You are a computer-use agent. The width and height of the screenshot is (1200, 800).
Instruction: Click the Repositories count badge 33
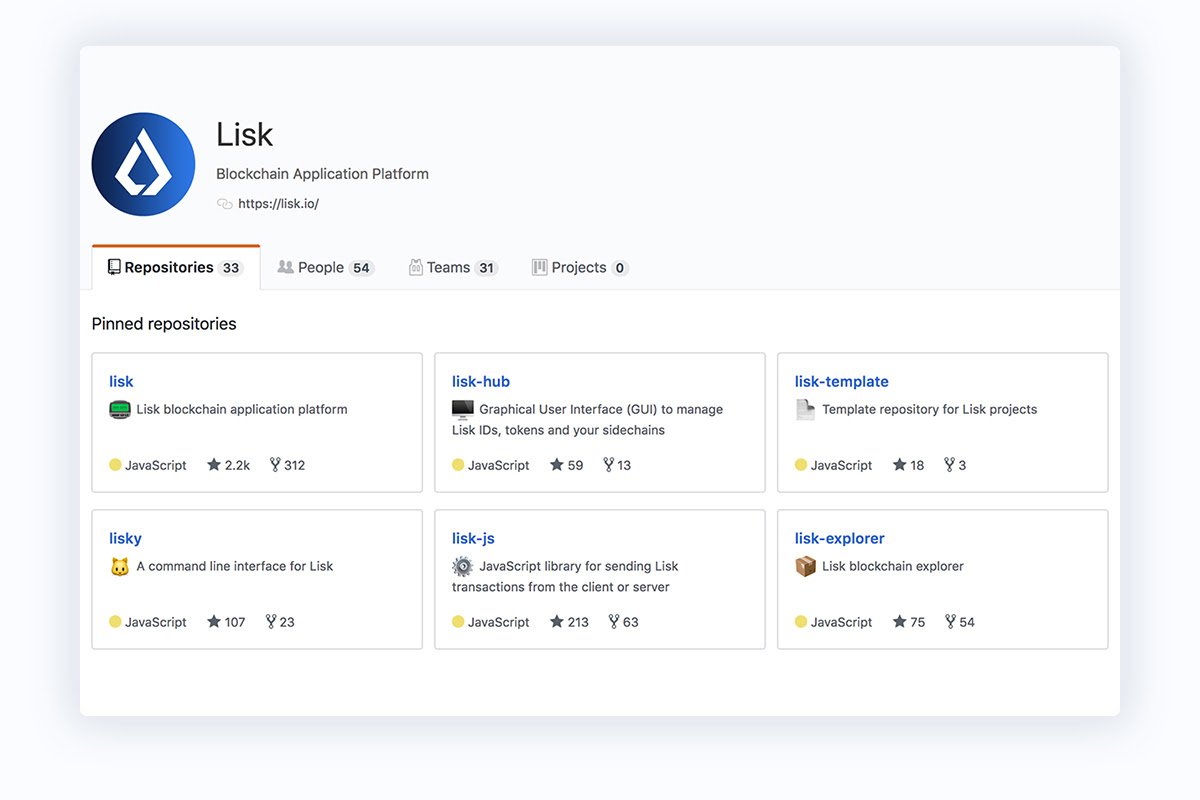click(x=231, y=268)
